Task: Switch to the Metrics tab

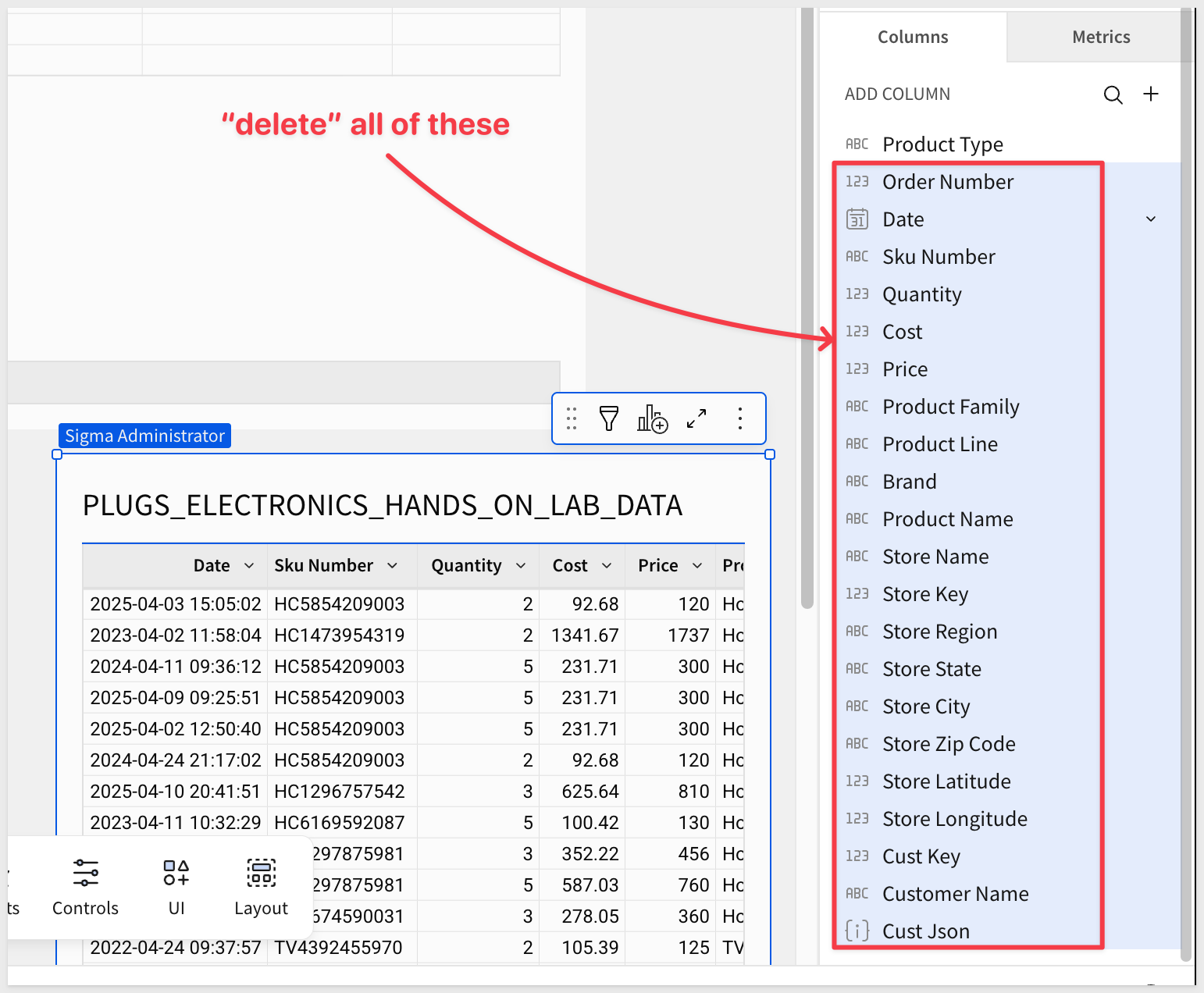Action: coord(1100,37)
